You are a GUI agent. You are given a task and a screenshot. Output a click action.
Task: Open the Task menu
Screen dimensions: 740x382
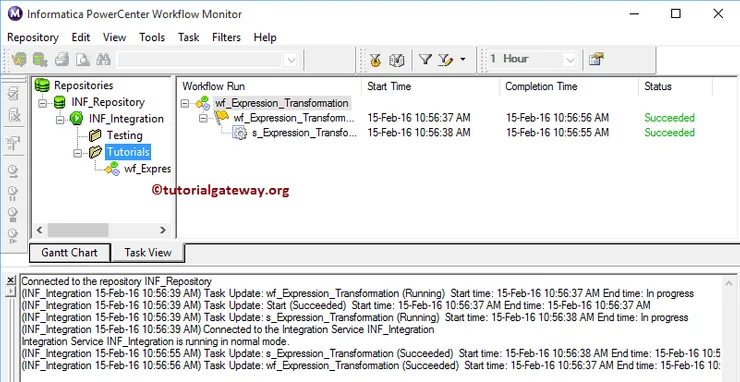pos(188,37)
